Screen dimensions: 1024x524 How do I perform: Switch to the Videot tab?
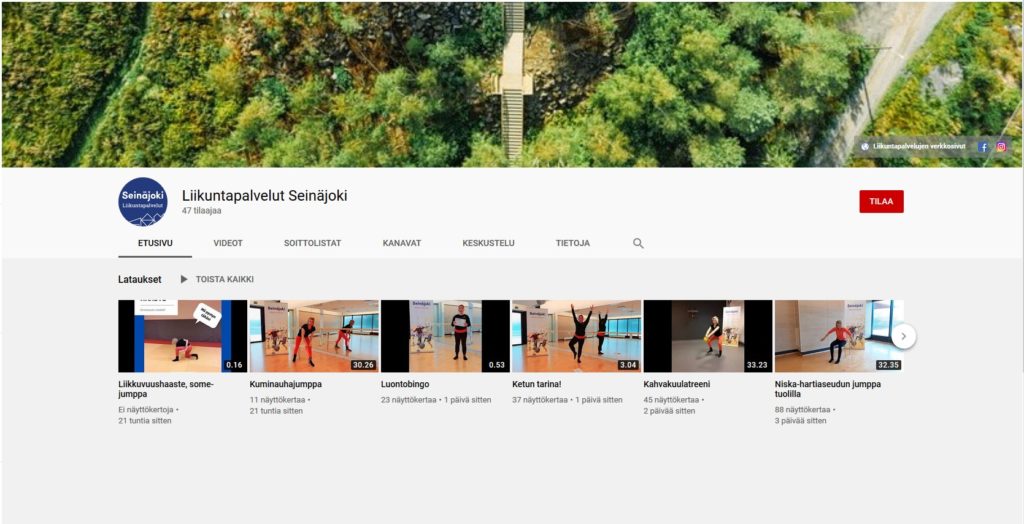click(227, 243)
